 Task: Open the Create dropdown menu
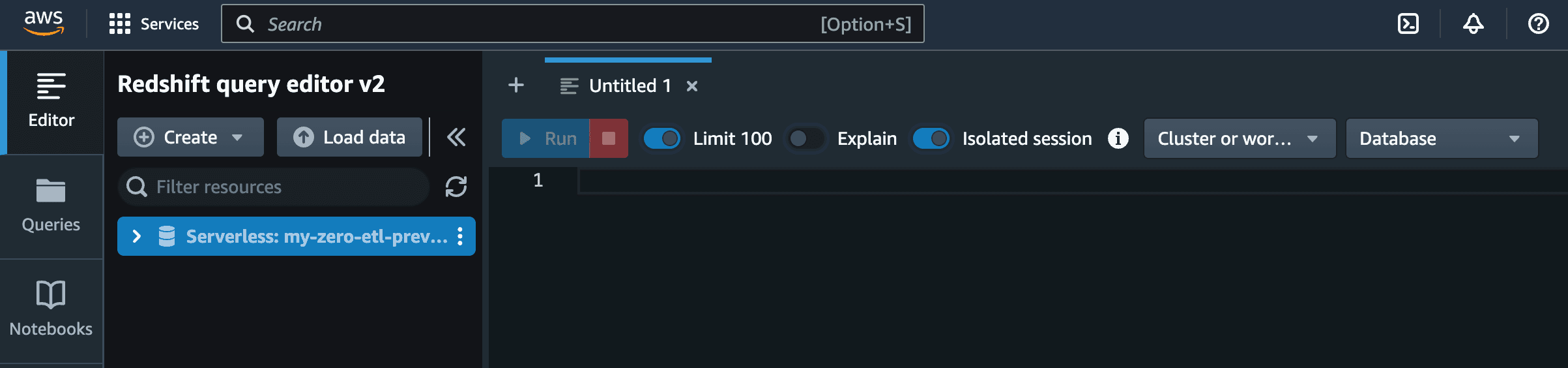coord(190,137)
